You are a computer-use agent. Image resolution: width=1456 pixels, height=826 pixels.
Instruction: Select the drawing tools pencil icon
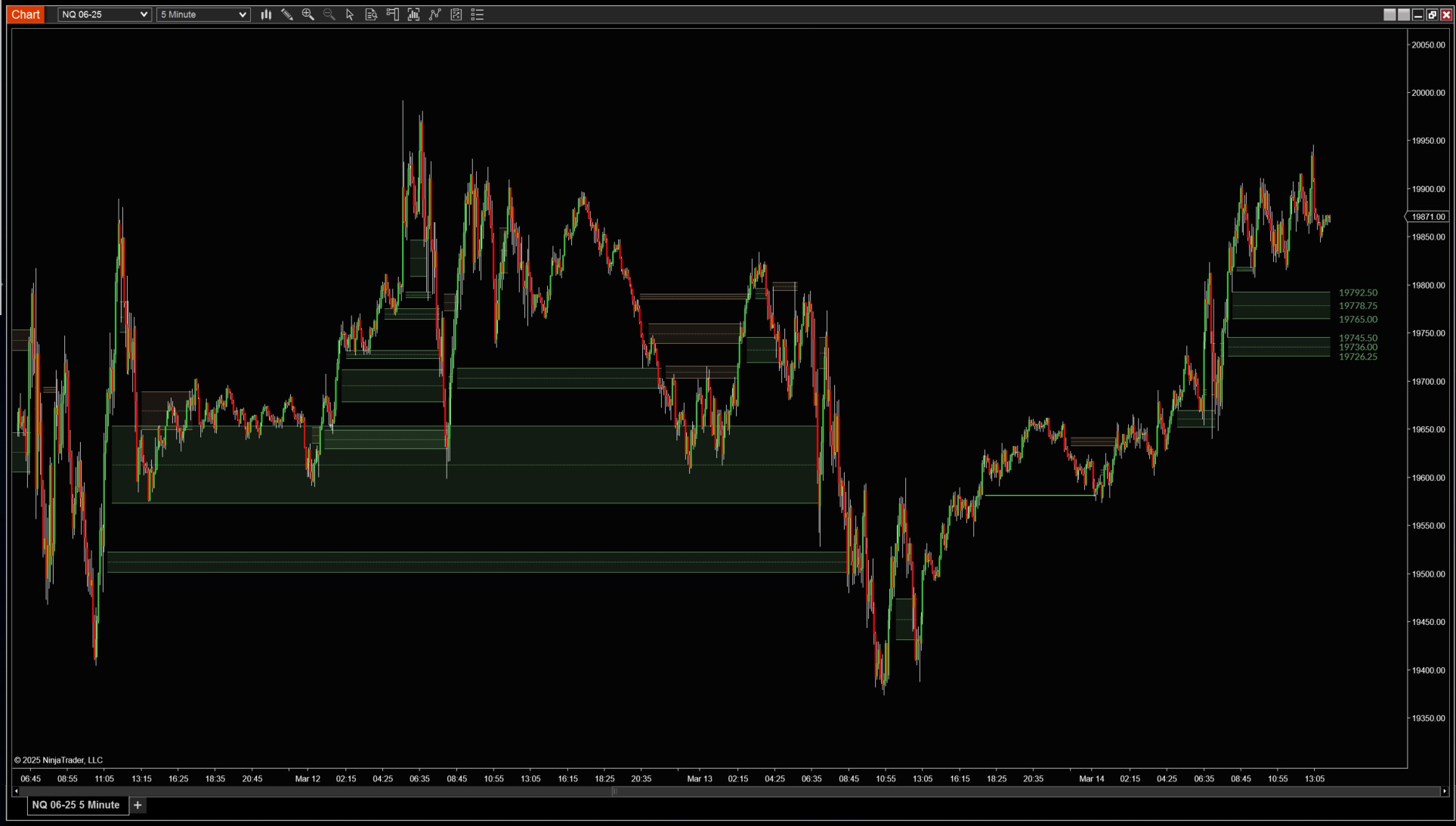(x=287, y=14)
